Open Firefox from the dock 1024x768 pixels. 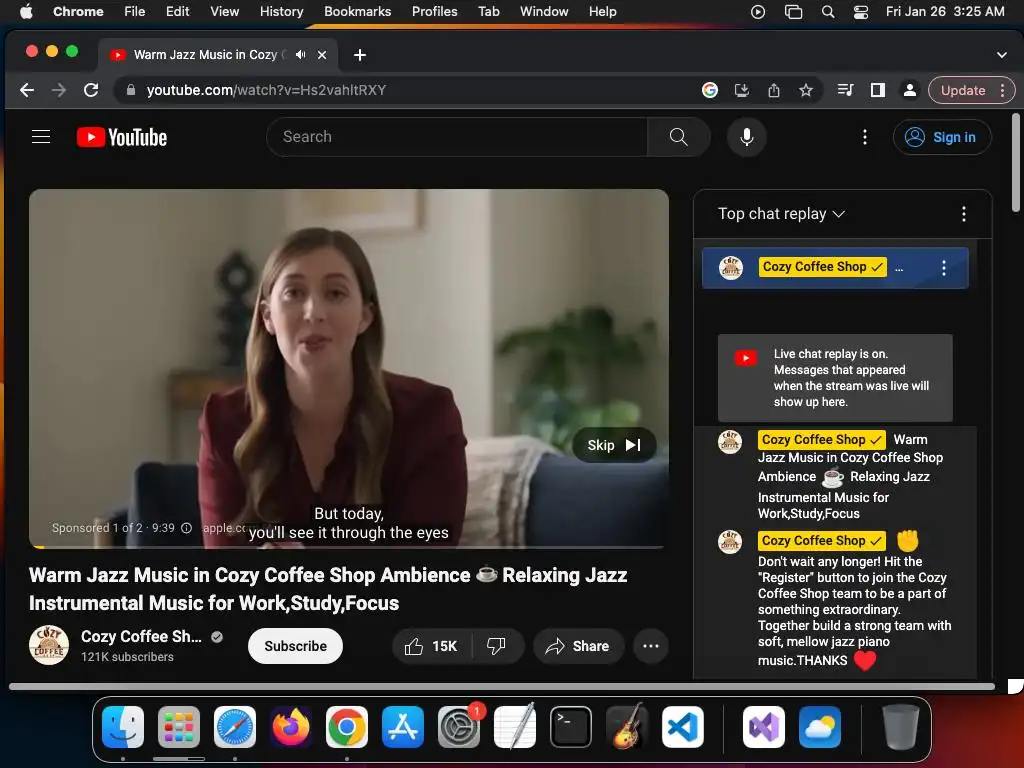tap(291, 727)
